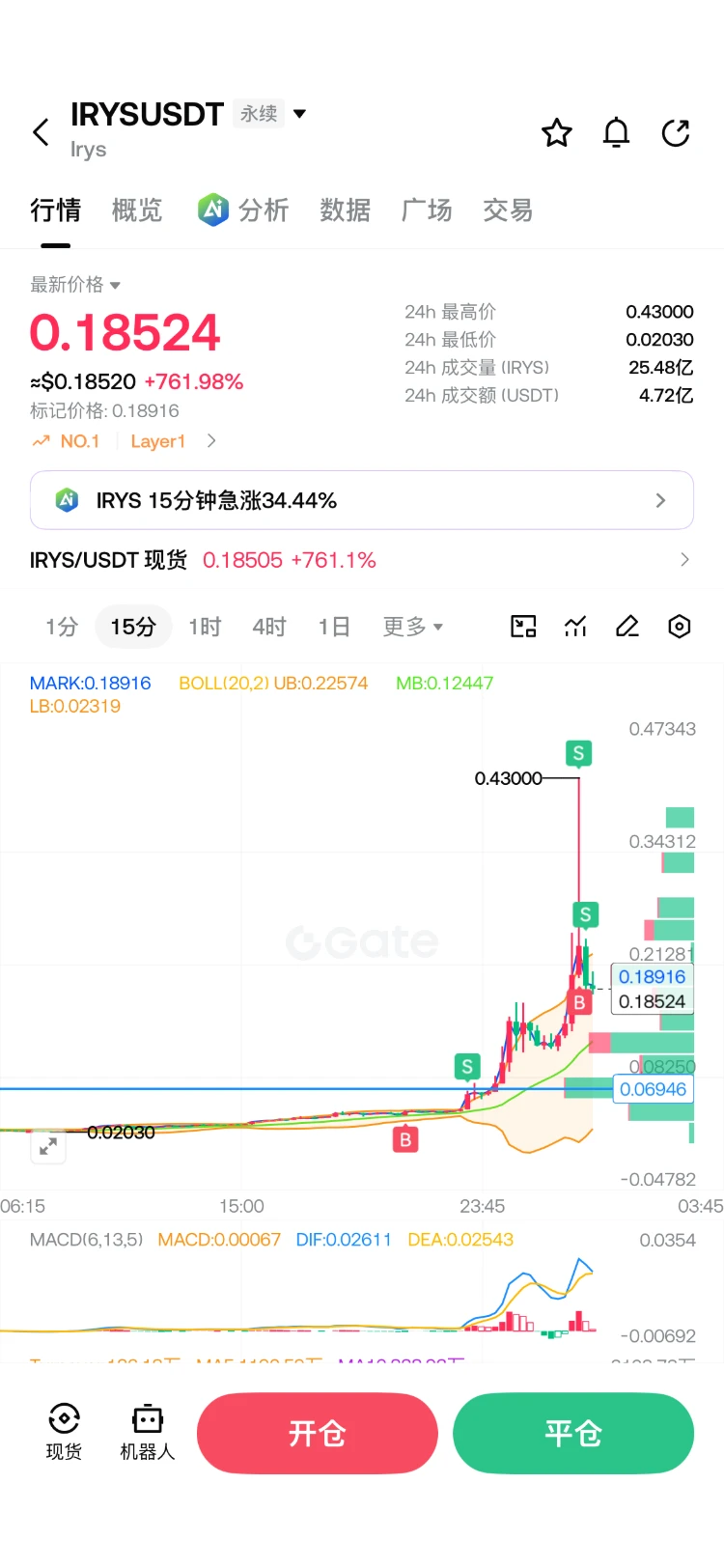
Task: Tap the 0.18916 mark price label on axis
Action: (653, 977)
